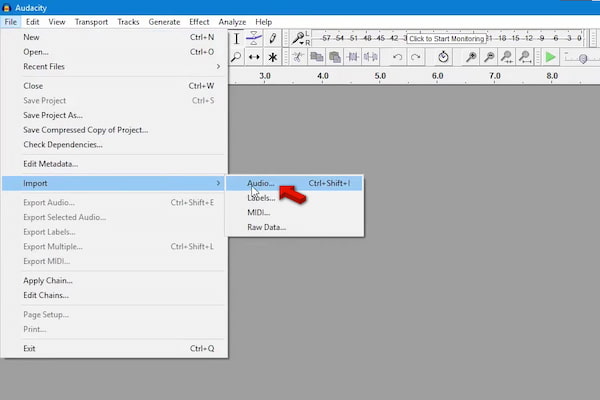Click the Redo arrow icon
Viewport: 600px width, 400px height.
point(416,57)
